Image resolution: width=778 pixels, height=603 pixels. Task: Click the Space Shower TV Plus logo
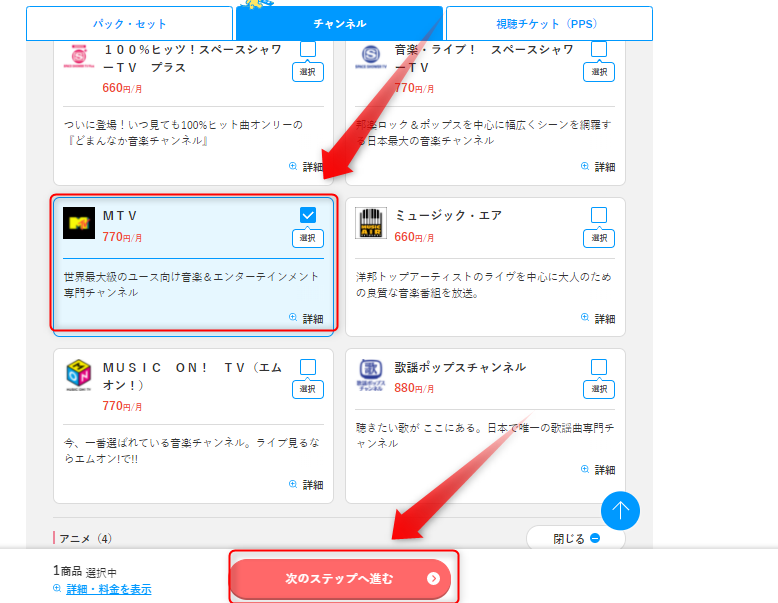click(x=79, y=57)
